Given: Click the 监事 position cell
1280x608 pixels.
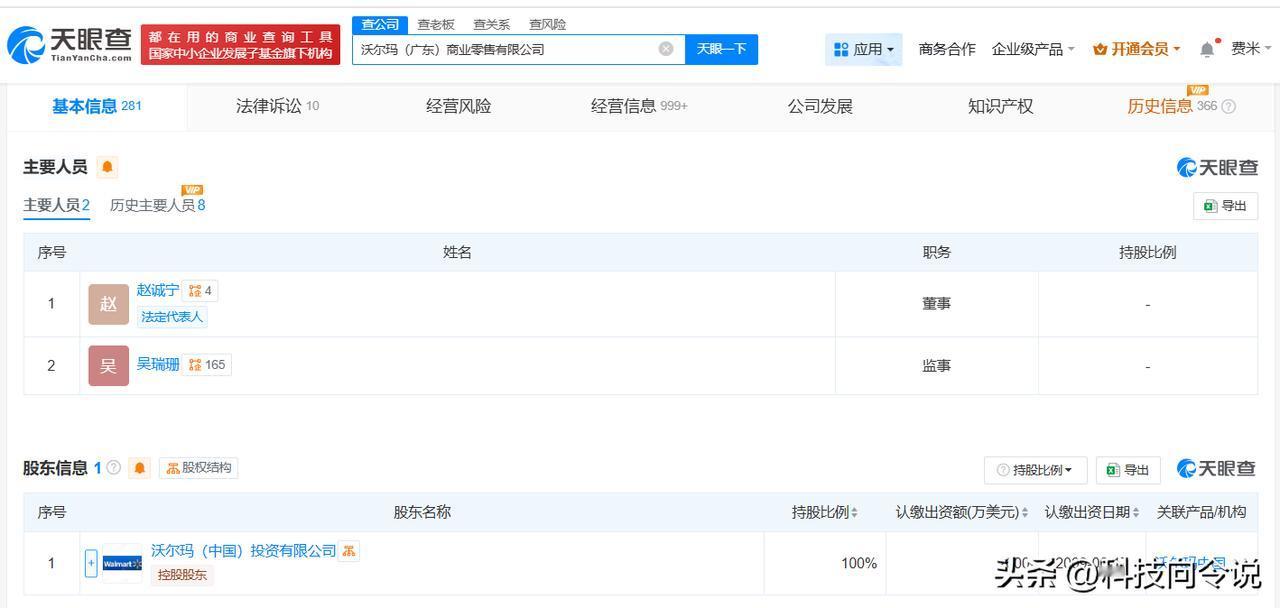Looking at the screenshot, I should click(937, 366).
